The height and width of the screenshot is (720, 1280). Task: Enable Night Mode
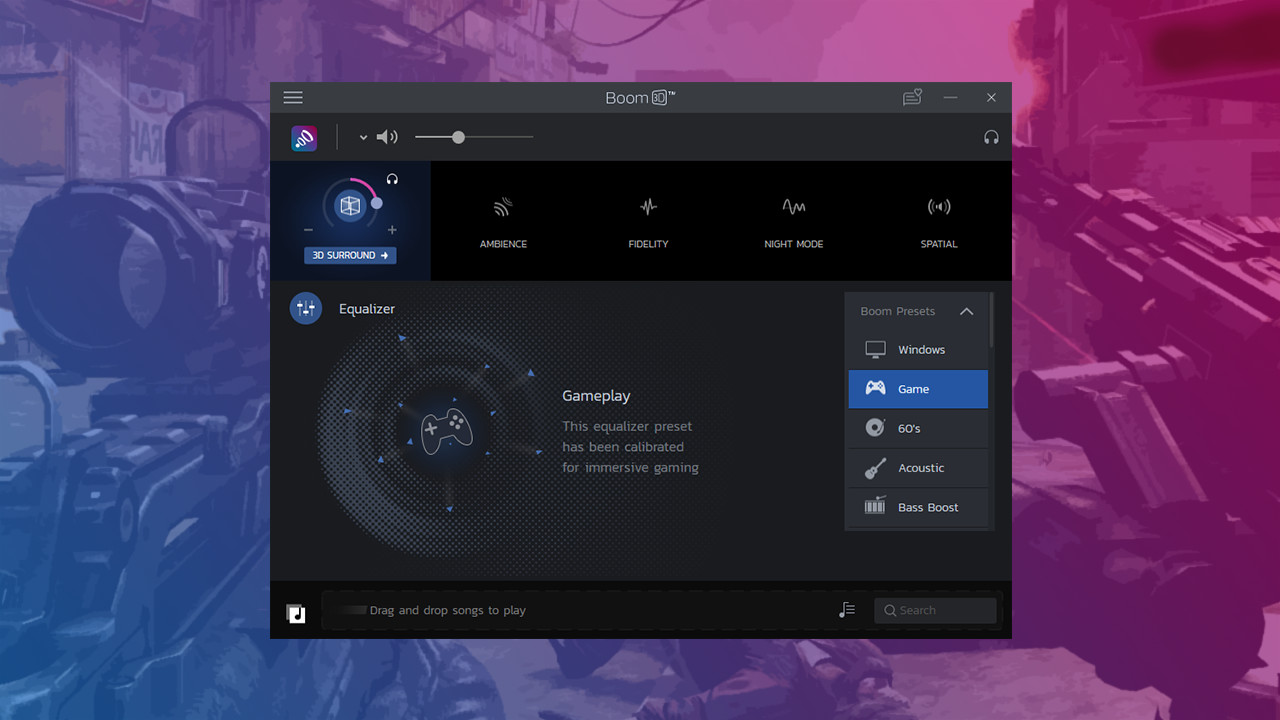[793, 220]
